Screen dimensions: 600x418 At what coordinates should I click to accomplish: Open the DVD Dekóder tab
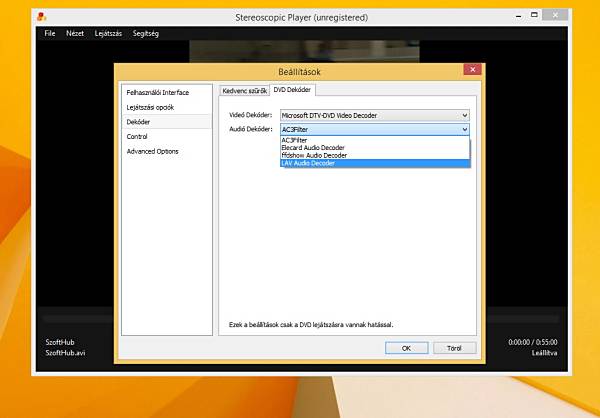click(x=292, y=90)
